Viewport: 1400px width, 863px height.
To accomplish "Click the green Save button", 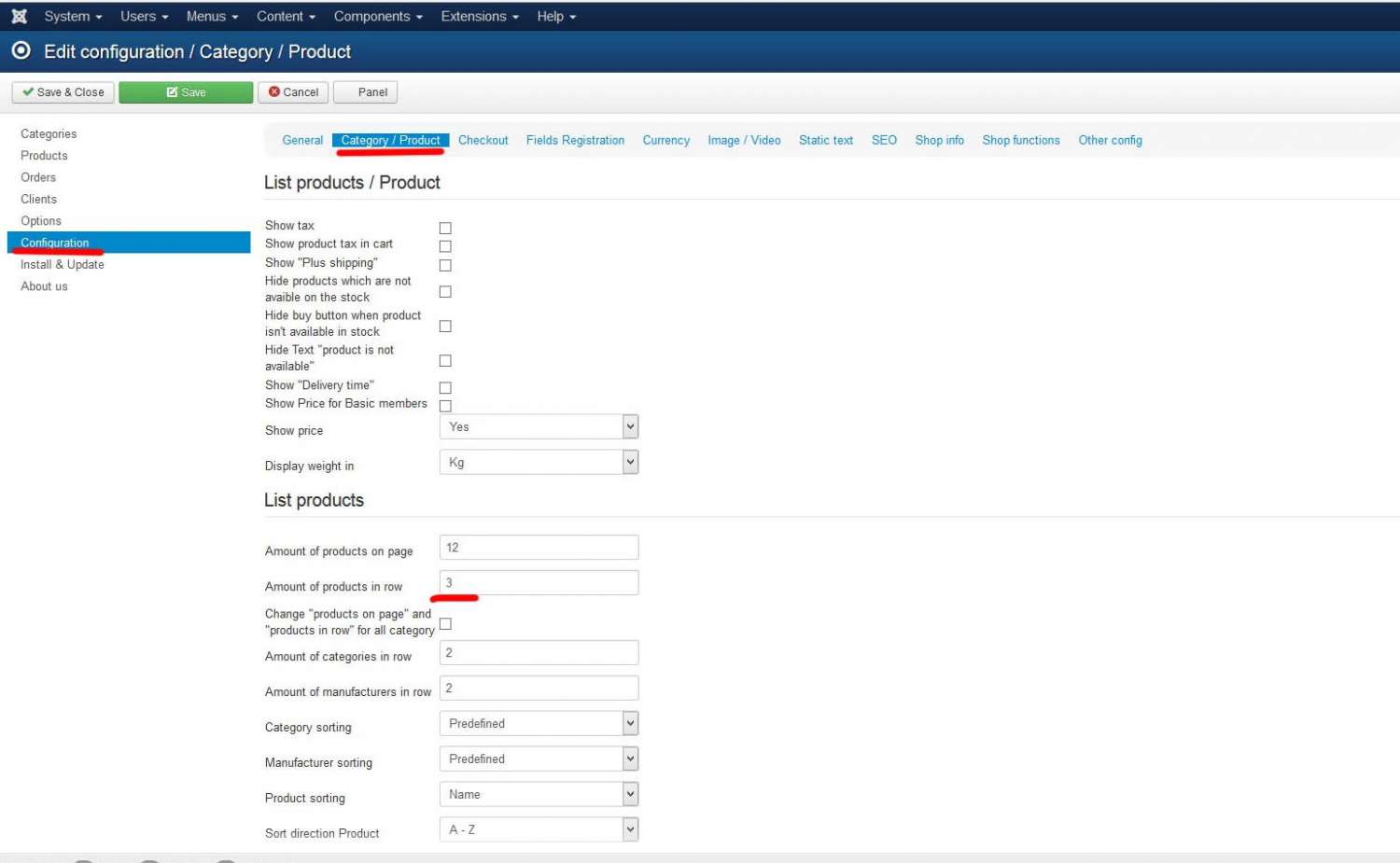I will [x=186, y=92].
